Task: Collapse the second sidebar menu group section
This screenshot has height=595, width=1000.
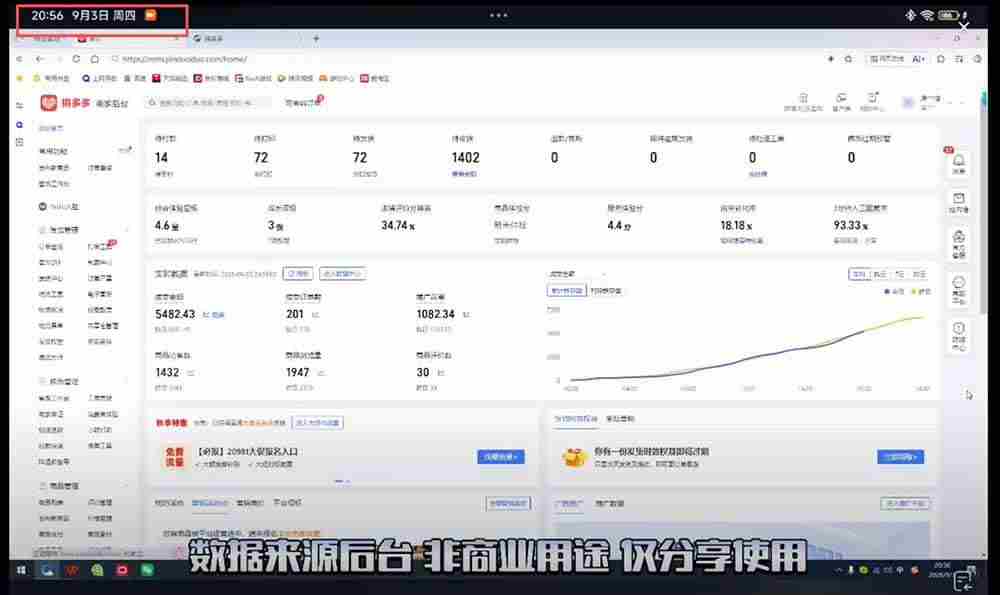Action: (x=83, y=381)
